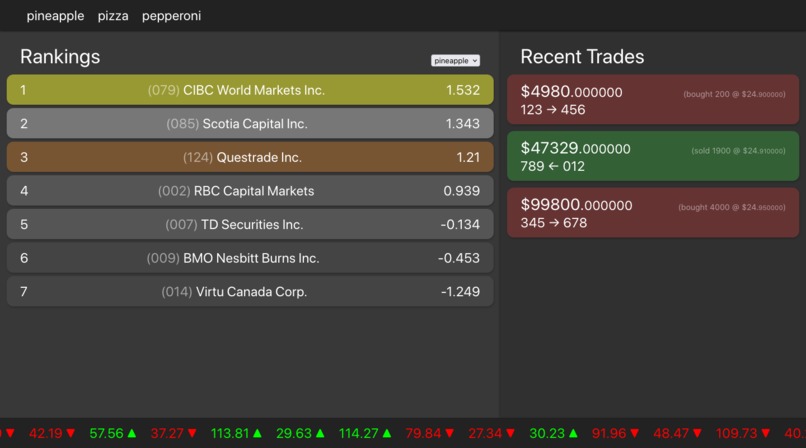The image size is (806, 448).
Task: Click the up arrow beside 57.56
Action: pyautogui.click(x=132, y=434)
